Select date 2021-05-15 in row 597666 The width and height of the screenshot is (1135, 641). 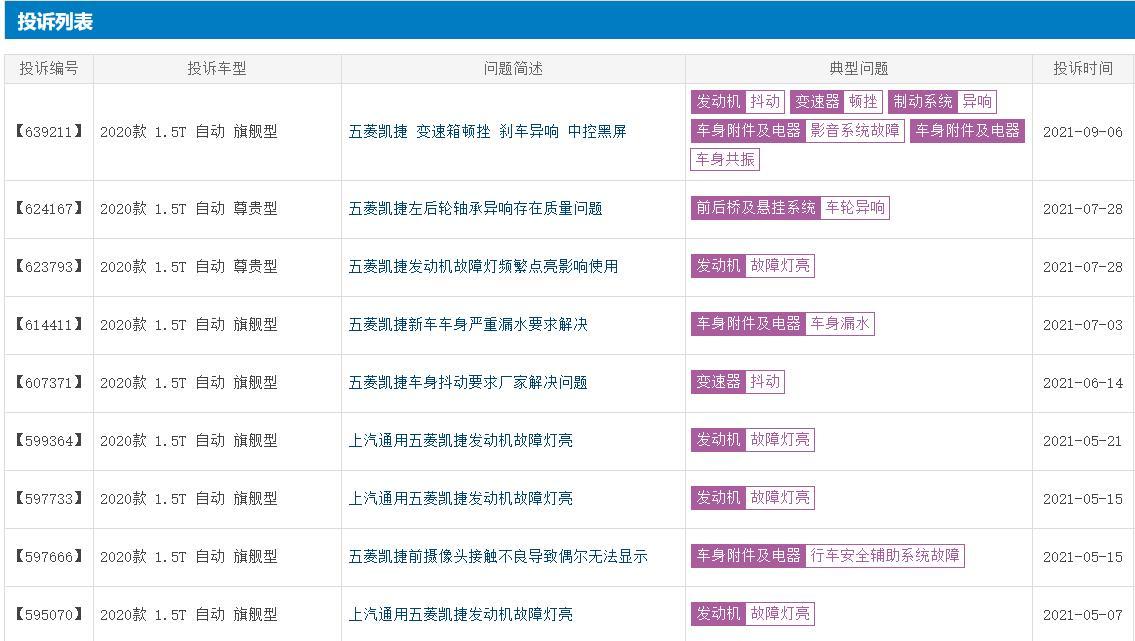point(1083,556)
